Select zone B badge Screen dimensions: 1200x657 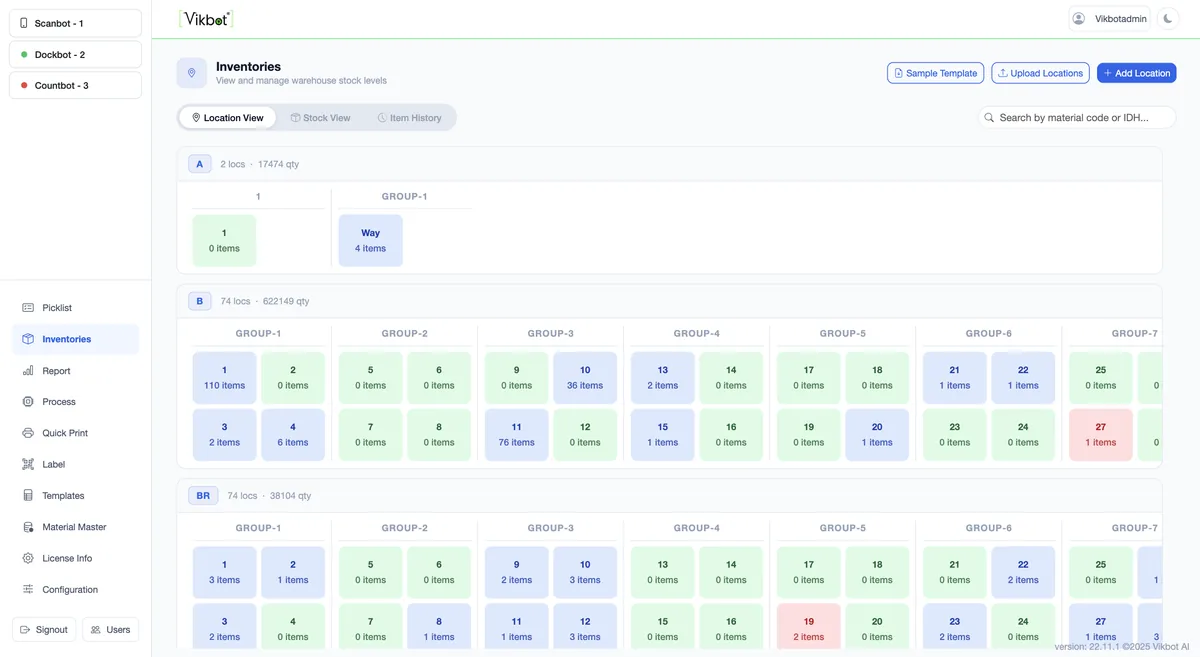tap(199, 301)
